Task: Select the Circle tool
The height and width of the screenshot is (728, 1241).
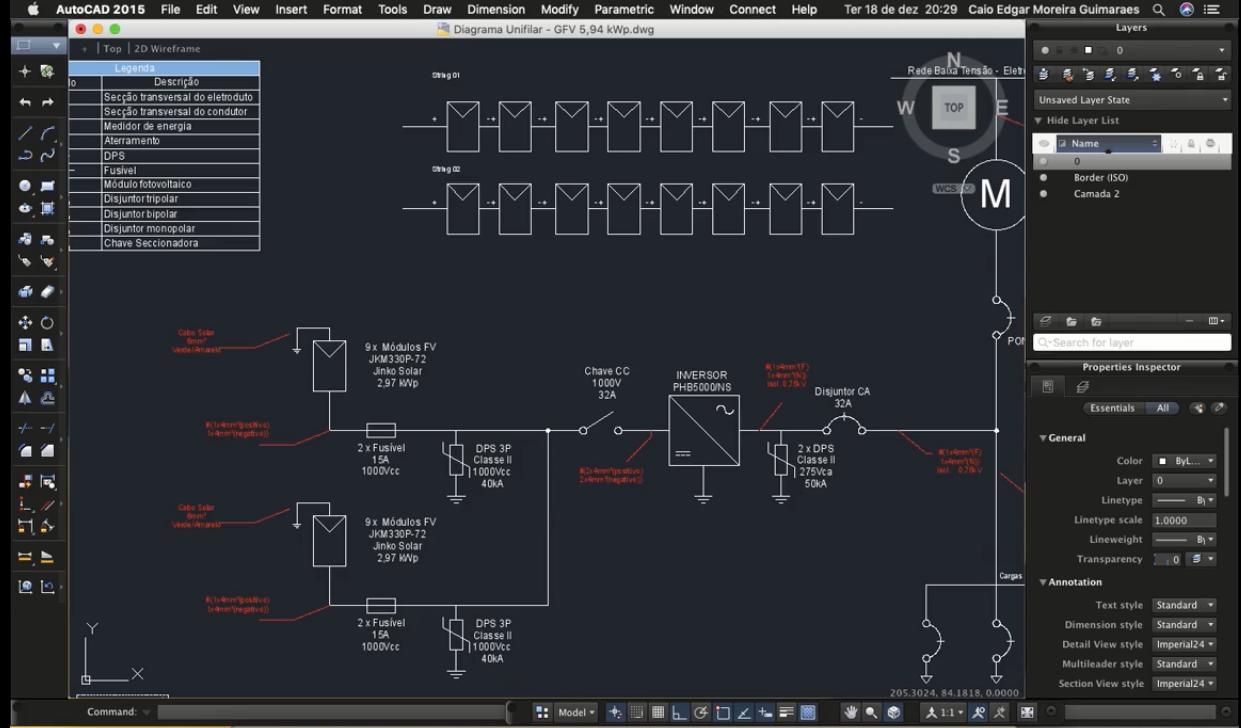Action: pyautogui.click(x=25, y=186)
